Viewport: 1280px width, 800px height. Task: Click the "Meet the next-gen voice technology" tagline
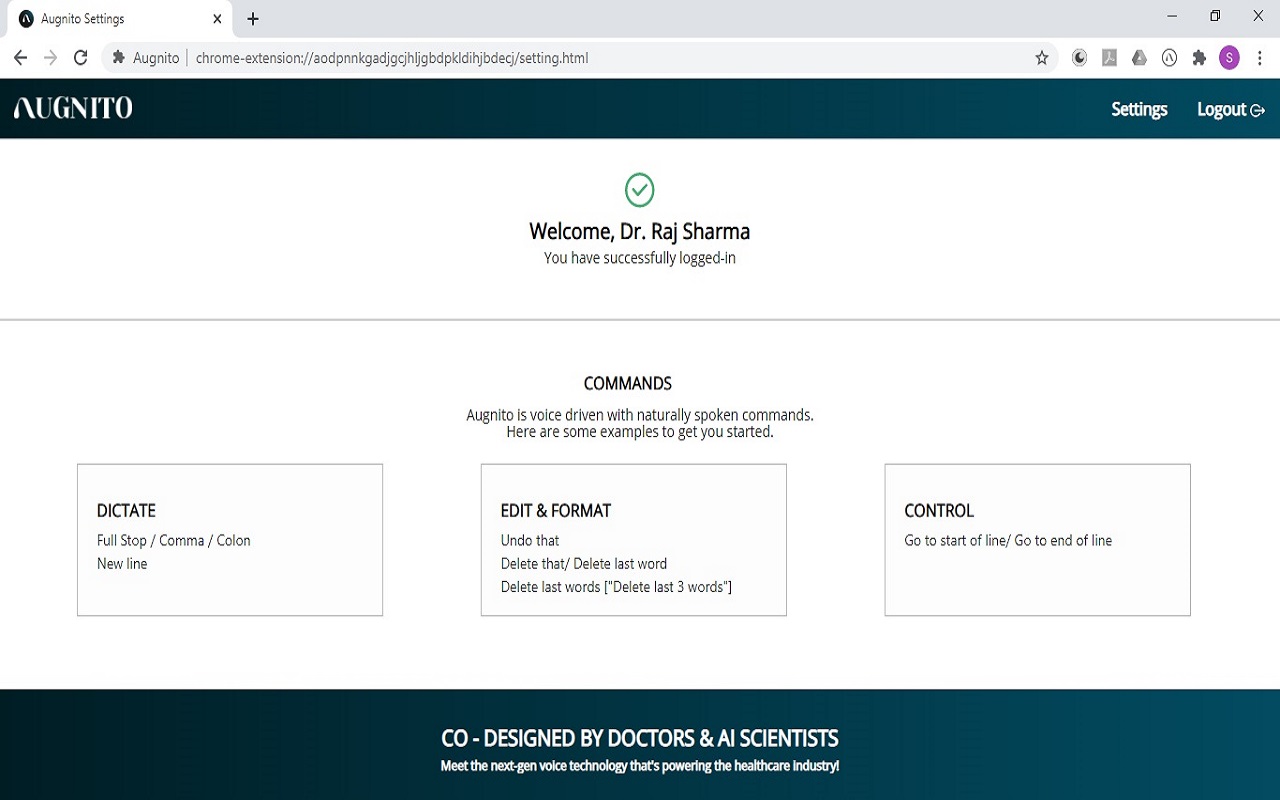tap(640, 766)
